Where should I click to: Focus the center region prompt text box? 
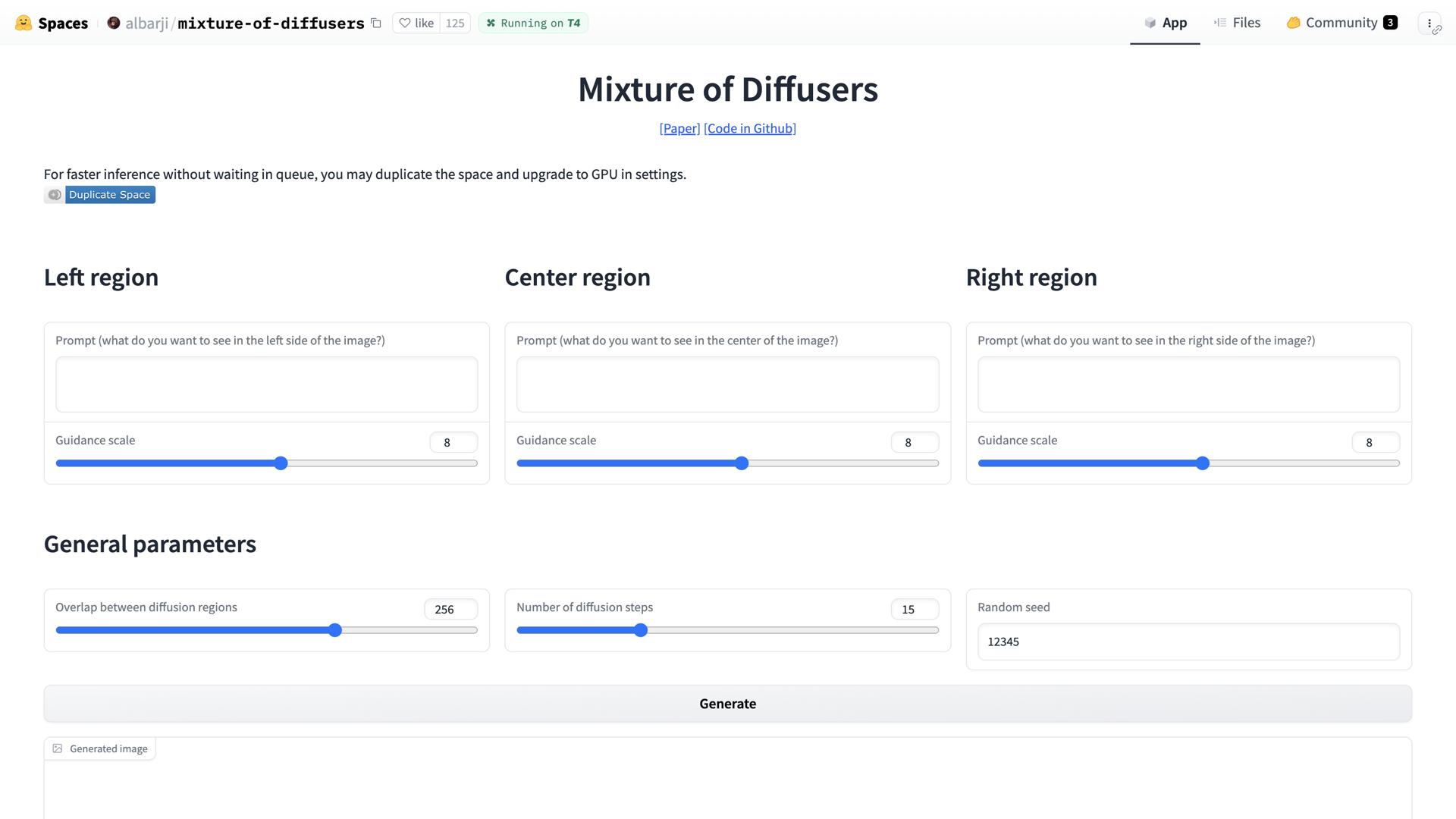[x=727, y=384]
